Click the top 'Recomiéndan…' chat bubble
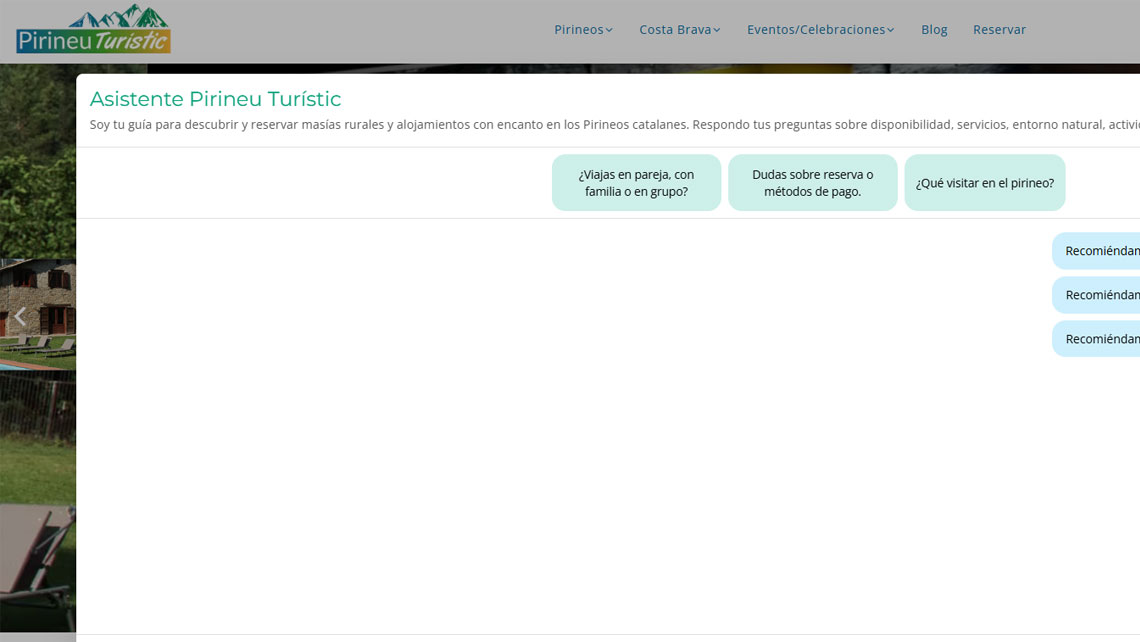This screenshot has width=1140, height=642. click(1098, 251)
